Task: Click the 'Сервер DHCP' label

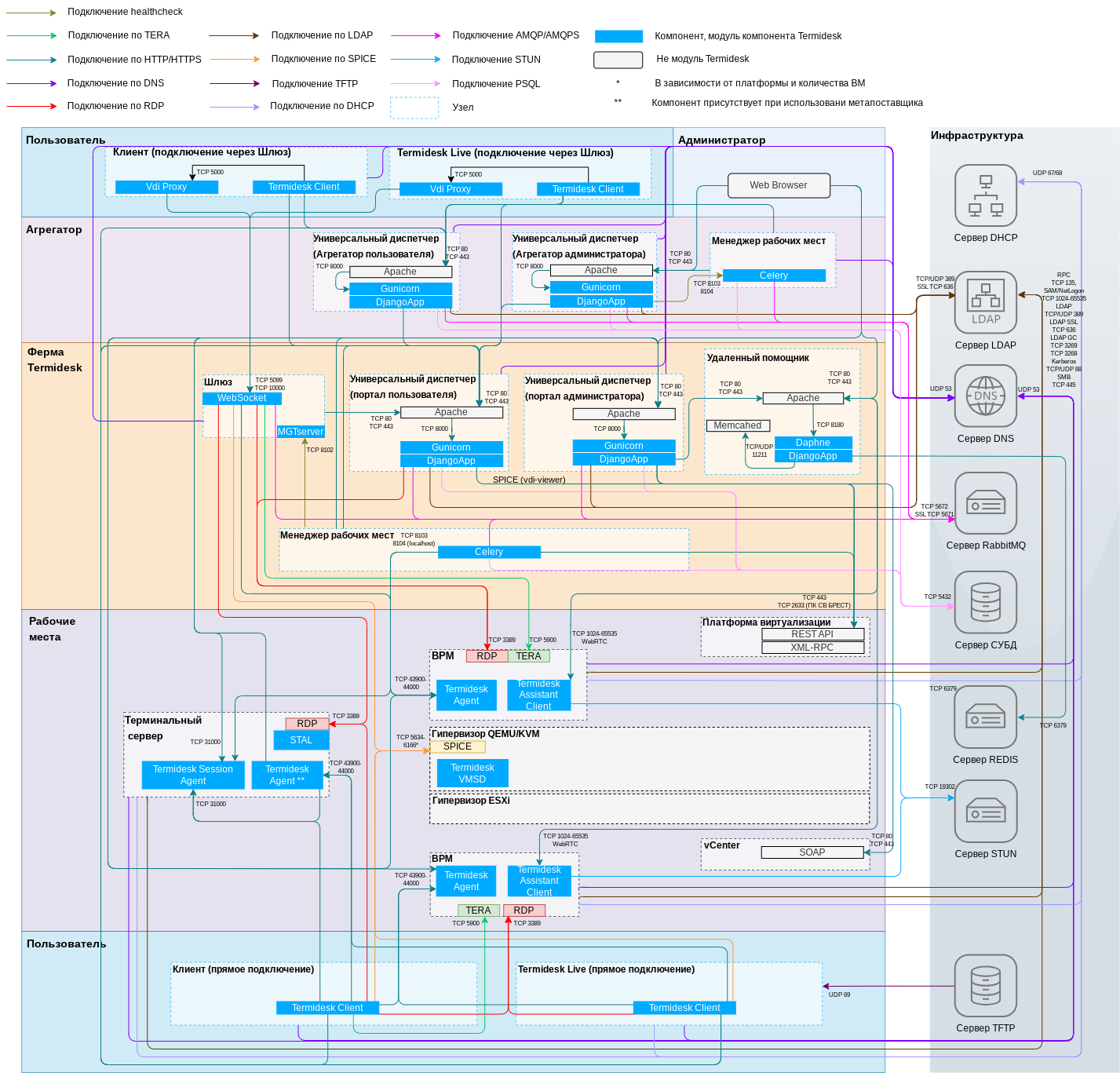Action: pos(986,238)
